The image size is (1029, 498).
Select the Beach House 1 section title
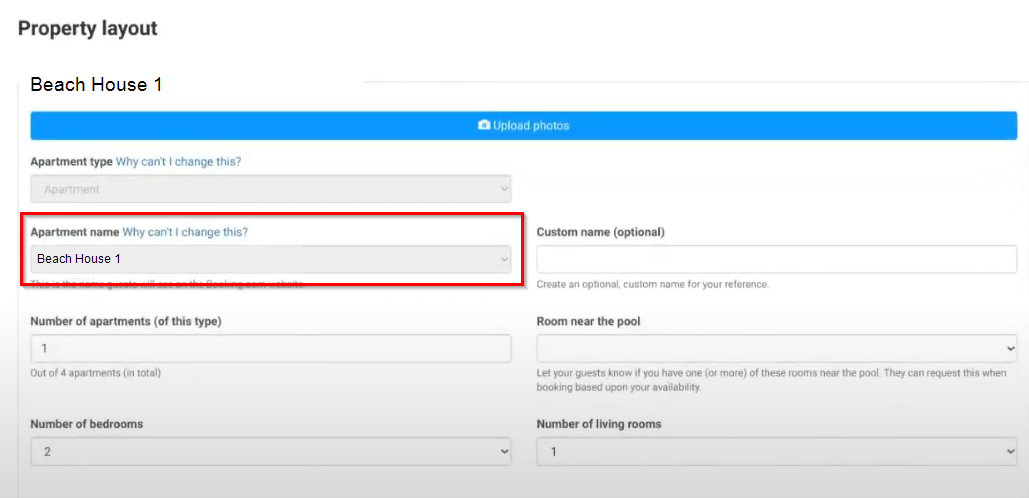[96, 85]
